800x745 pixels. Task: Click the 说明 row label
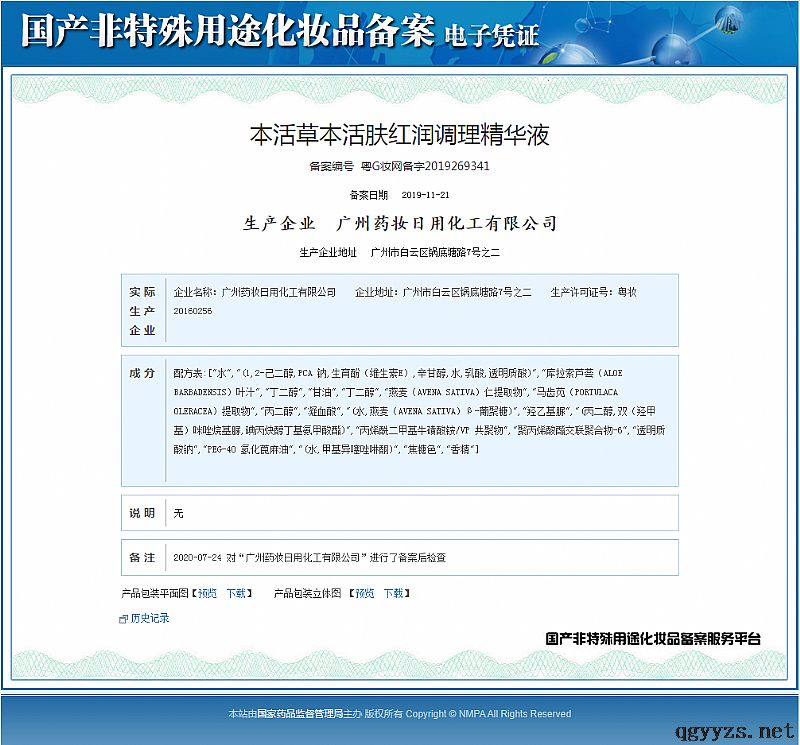pyautogui.click(x=142, y=513)
